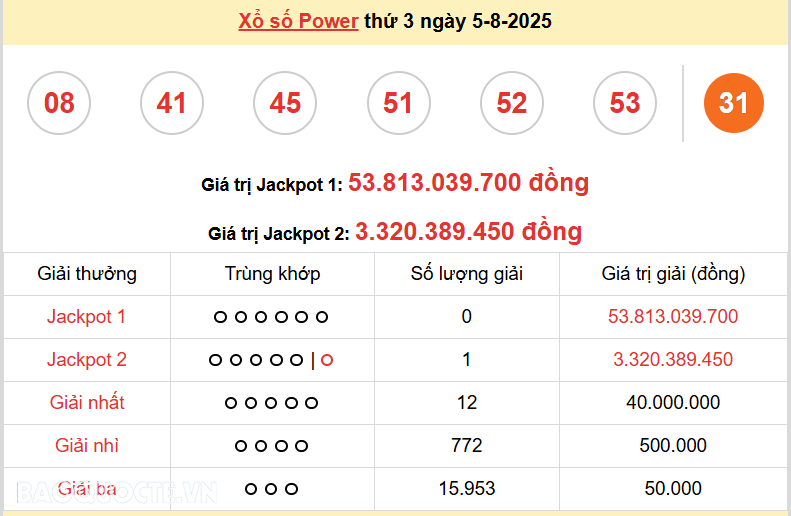
Task: Click the large Jackpot 2 value 3.320.389.450 đồng
Action: (468, 232)
